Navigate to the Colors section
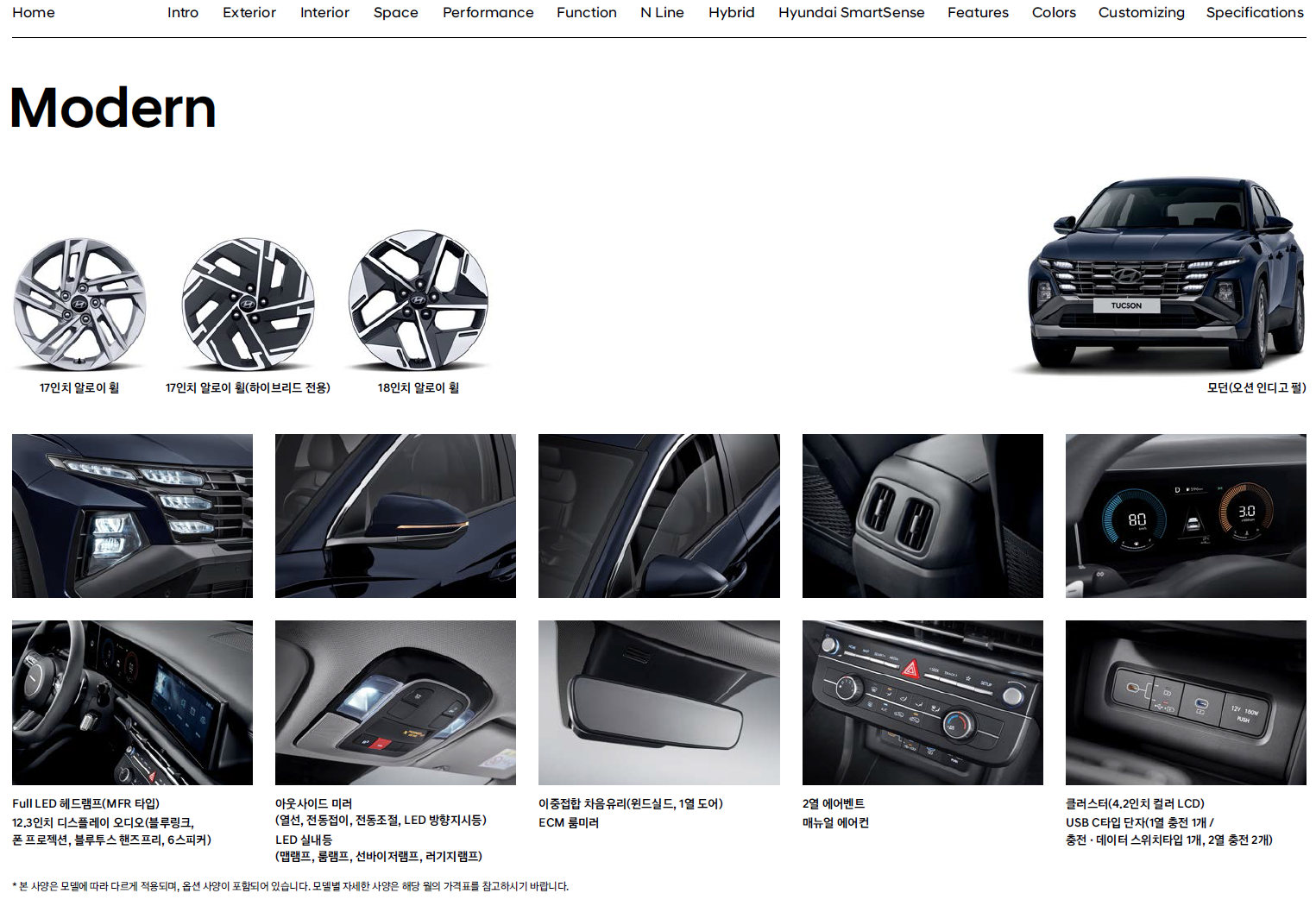 (1054, 13)
